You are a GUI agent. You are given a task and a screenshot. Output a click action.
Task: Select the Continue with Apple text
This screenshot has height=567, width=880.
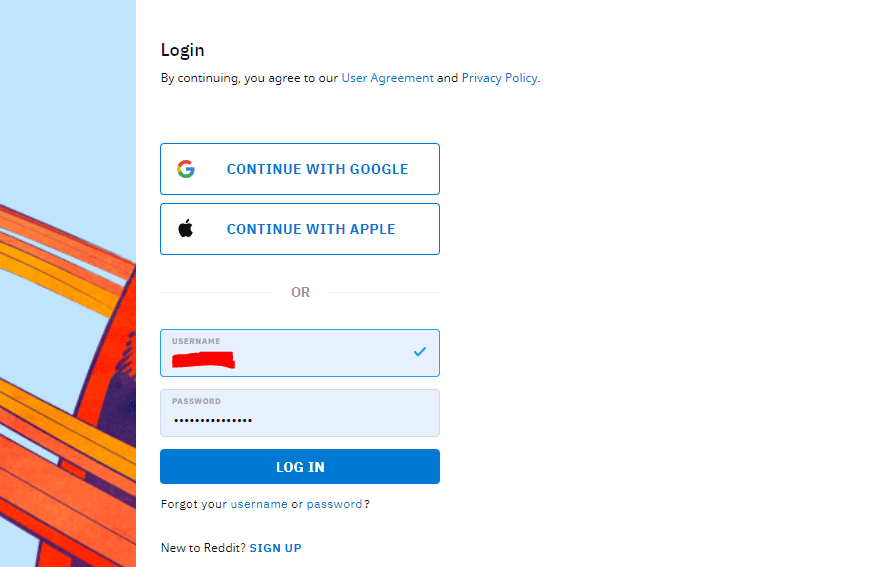311,229
